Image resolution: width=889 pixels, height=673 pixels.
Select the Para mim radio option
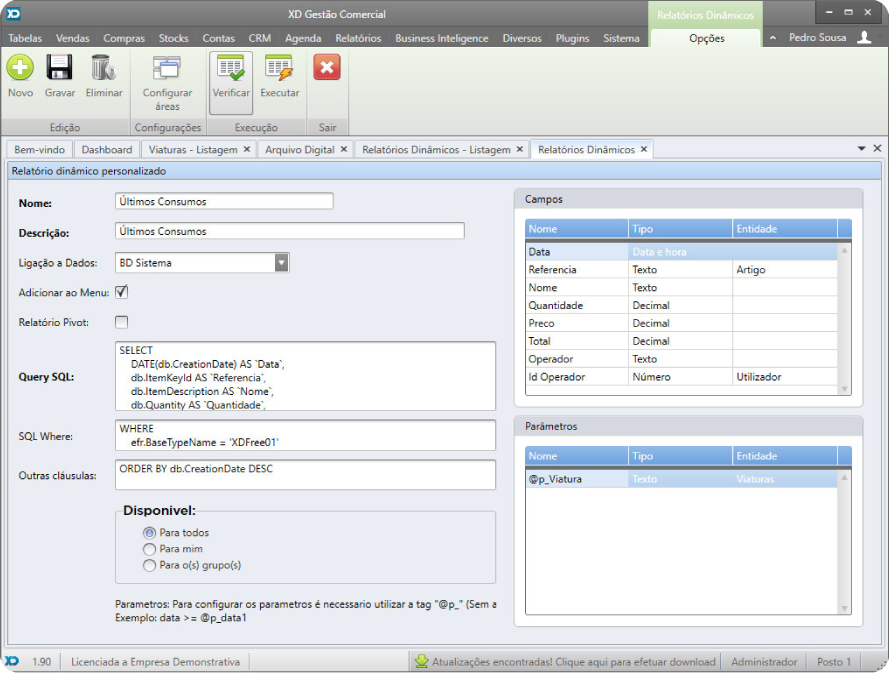150,549
